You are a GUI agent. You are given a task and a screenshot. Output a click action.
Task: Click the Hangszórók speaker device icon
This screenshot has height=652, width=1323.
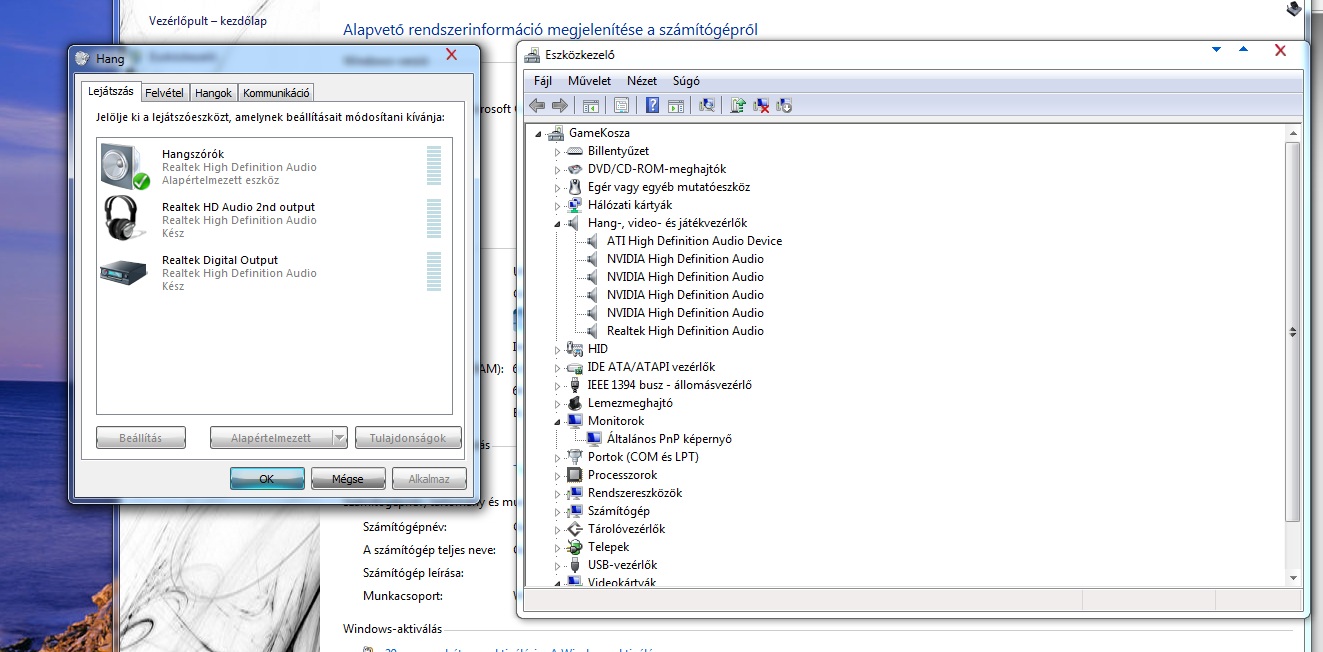click(x=124, y=166)
